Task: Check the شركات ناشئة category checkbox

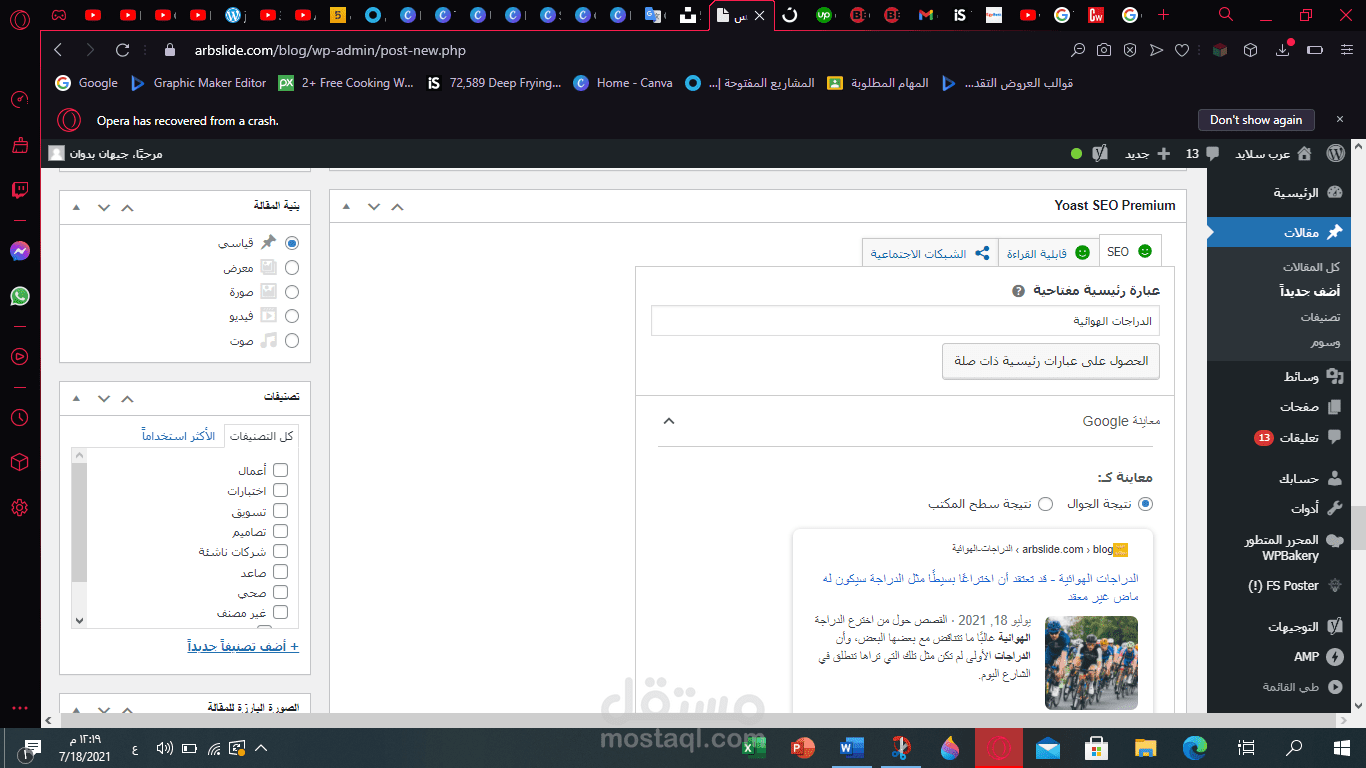Action: 280,551
